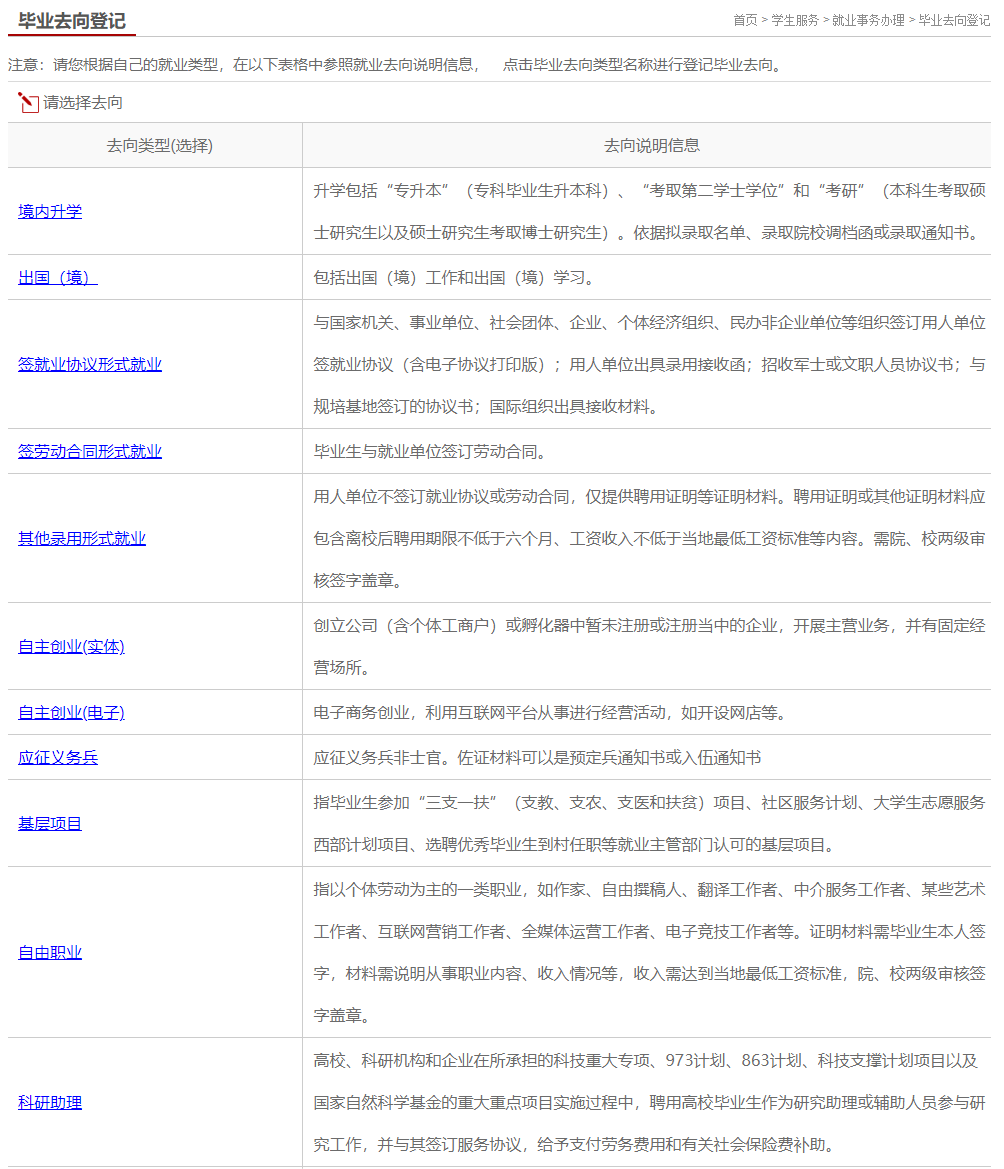Screen dimensions: 1004x1169
Task: Select 自主创业(电子) destination link
Action: [71, 713]
